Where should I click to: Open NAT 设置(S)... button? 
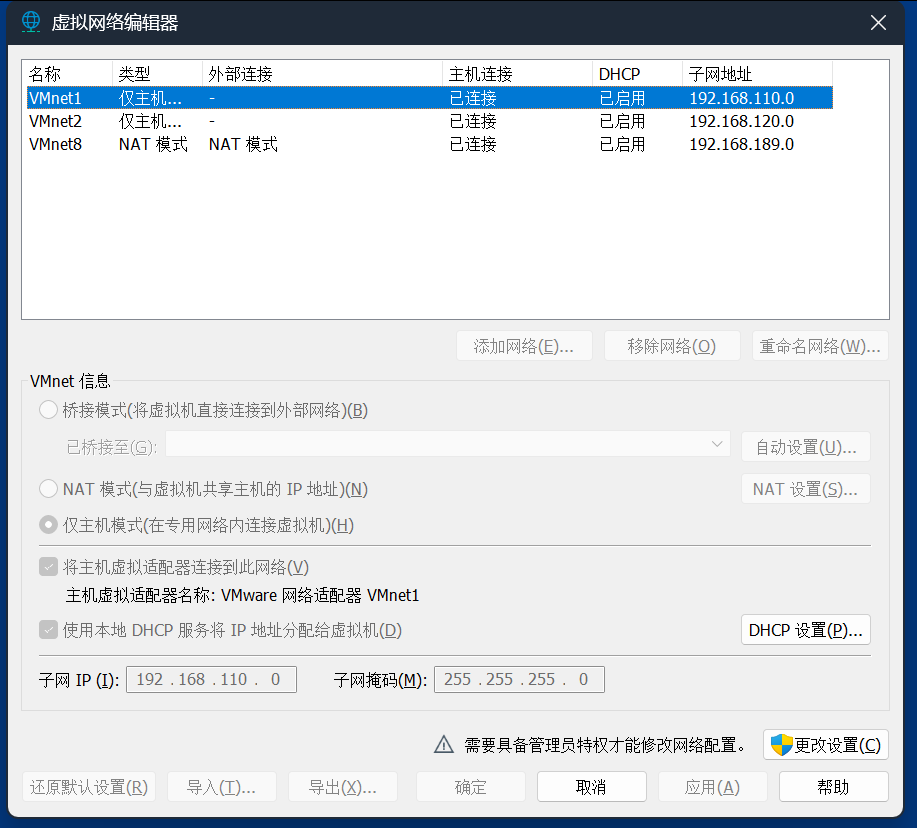pos(806,489)
